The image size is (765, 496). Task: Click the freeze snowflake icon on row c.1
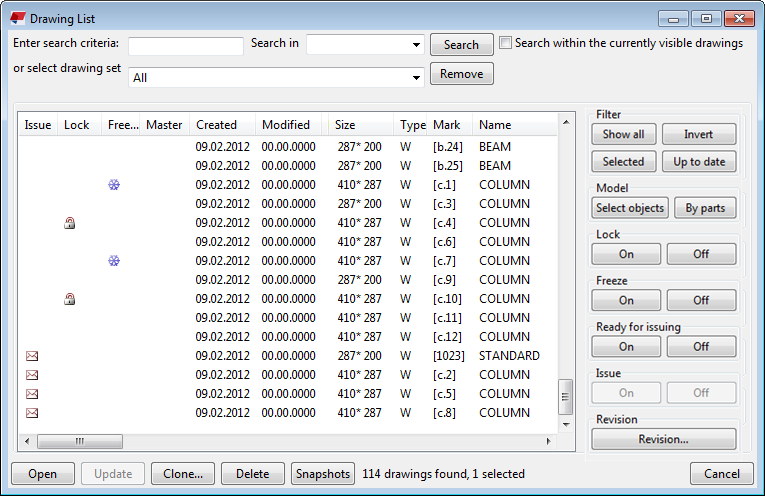[x=114, y=185]
